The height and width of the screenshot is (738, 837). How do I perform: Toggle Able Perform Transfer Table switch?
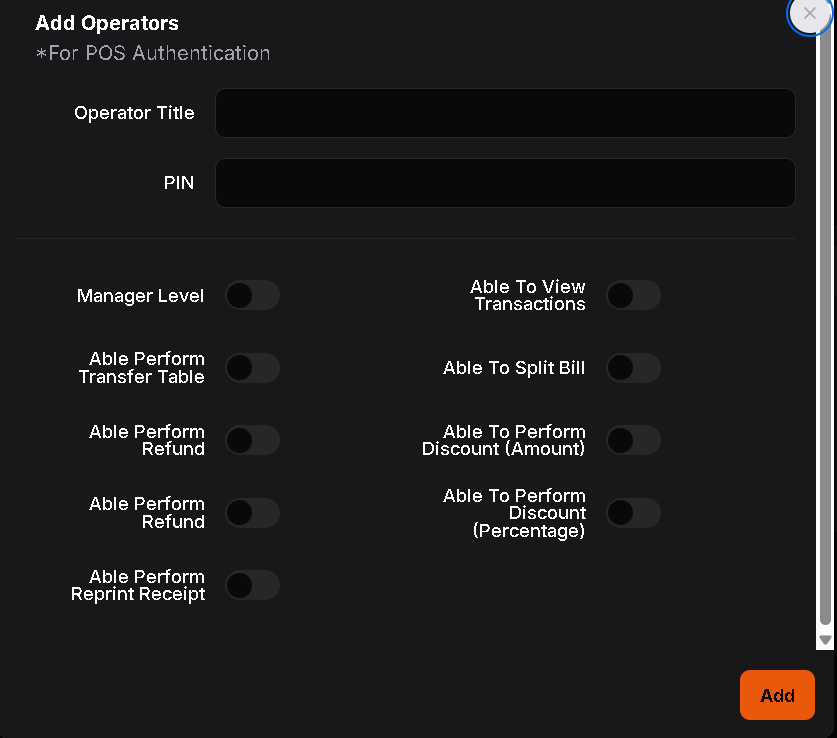click(x=252, y=368)
